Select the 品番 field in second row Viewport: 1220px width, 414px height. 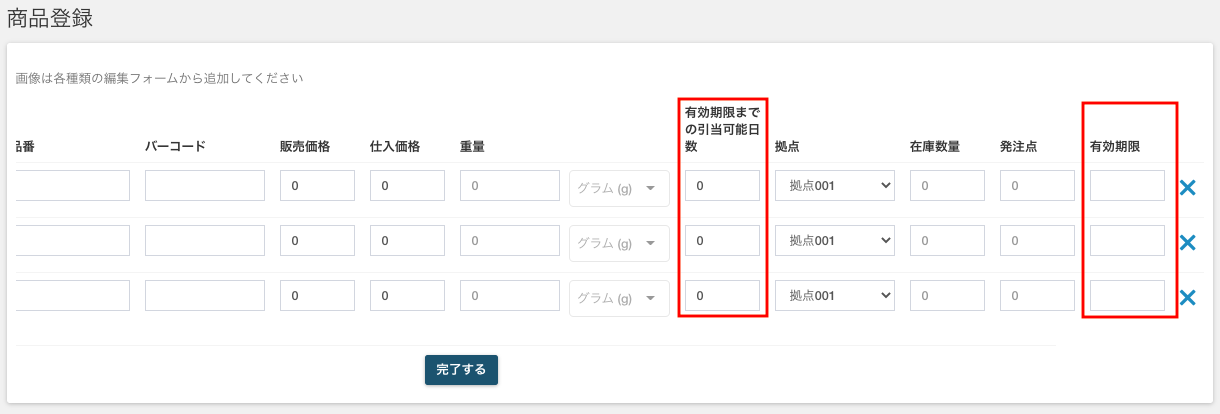pyautogui.click(x=72, y=240)
